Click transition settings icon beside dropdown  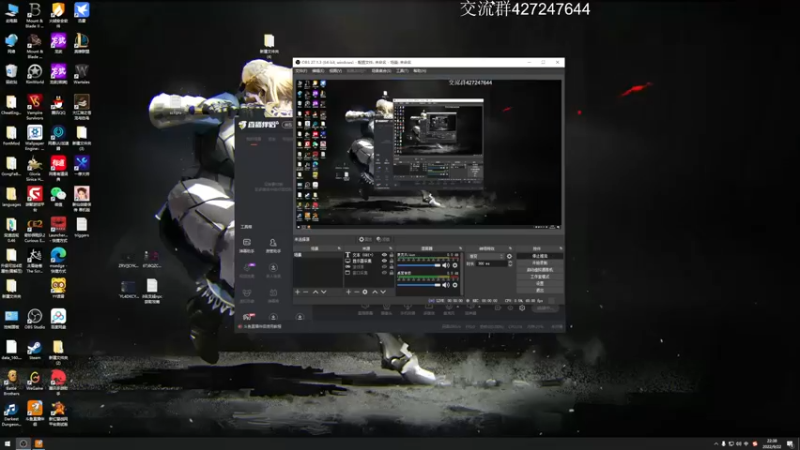pos(509,256)
